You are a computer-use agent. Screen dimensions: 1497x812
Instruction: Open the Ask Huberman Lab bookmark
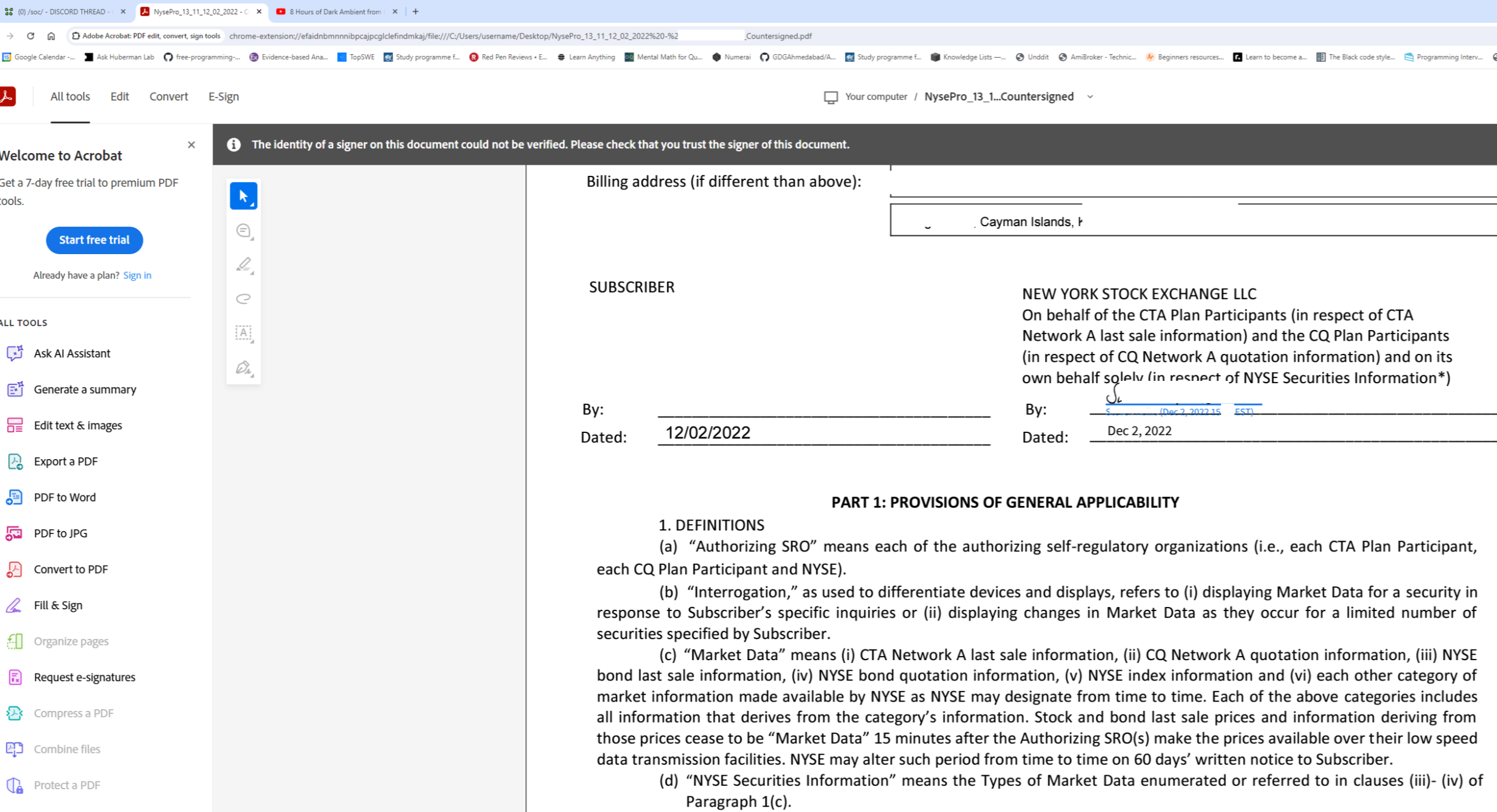tap(120, 57)
